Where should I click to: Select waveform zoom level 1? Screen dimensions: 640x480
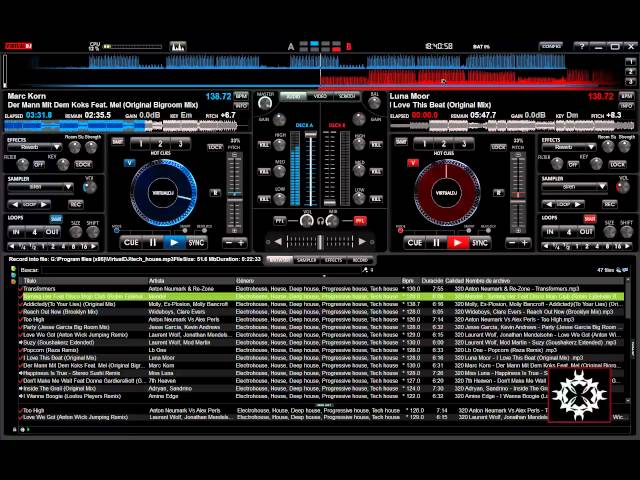(630, 62)
